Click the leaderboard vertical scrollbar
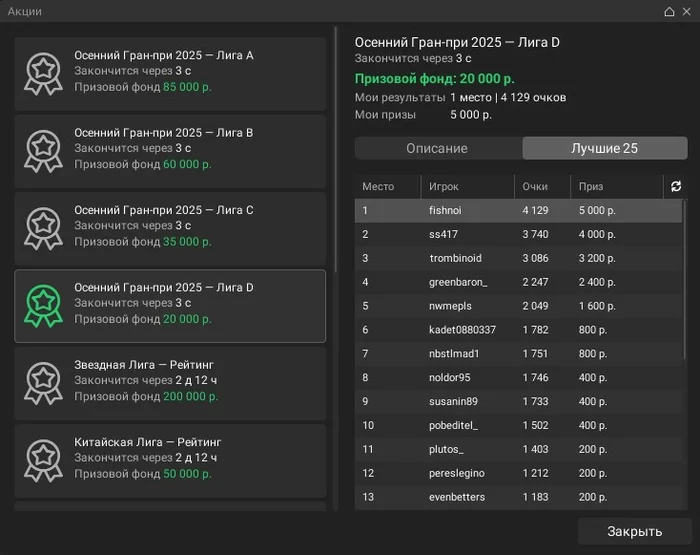 pyautogui.click(x=685, y=279)
